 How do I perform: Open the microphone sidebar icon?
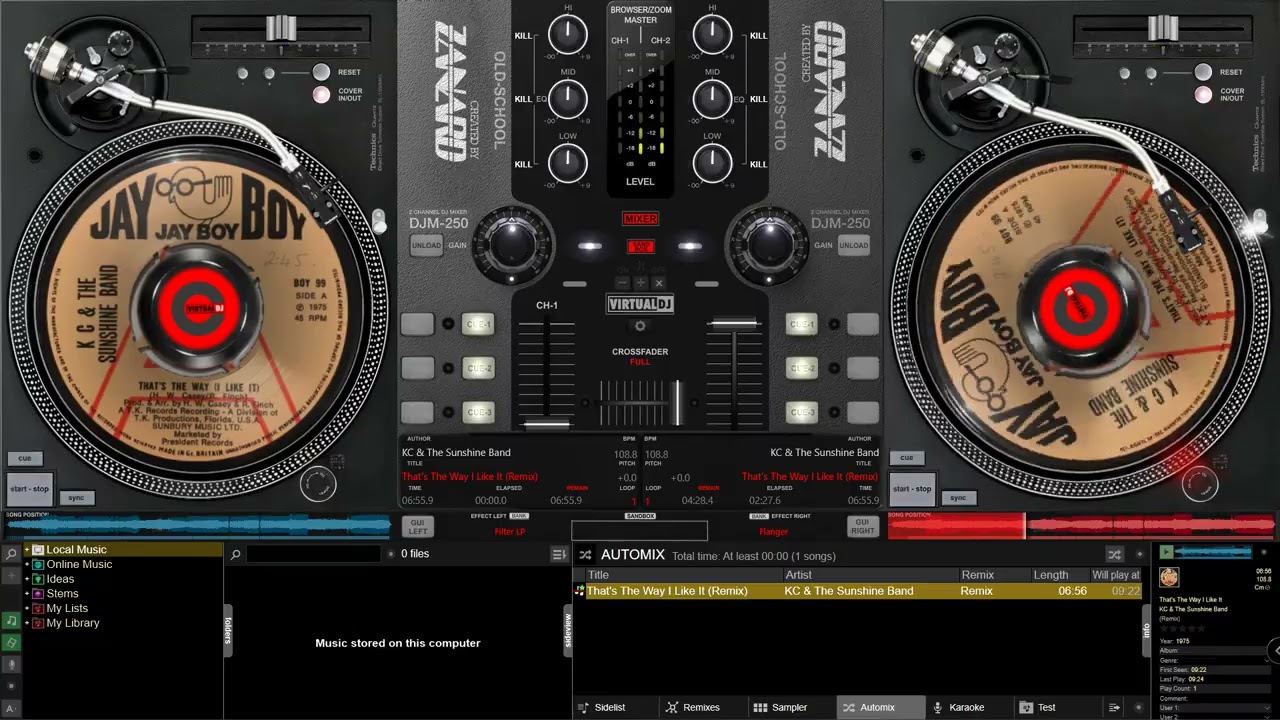11,664
